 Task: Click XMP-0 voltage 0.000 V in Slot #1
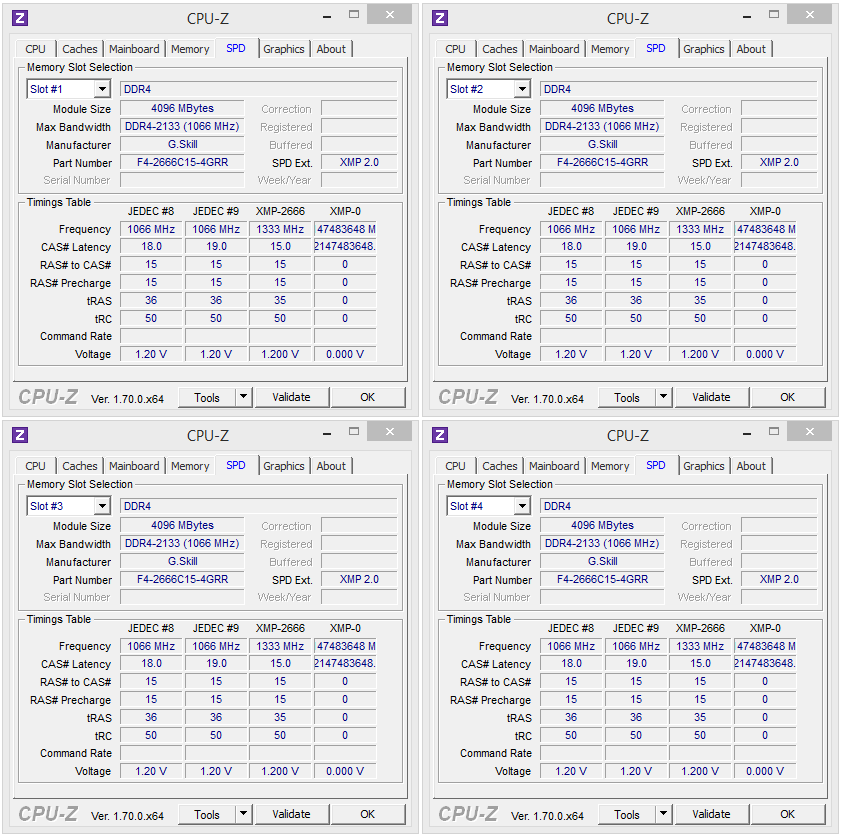click(345, 354)
